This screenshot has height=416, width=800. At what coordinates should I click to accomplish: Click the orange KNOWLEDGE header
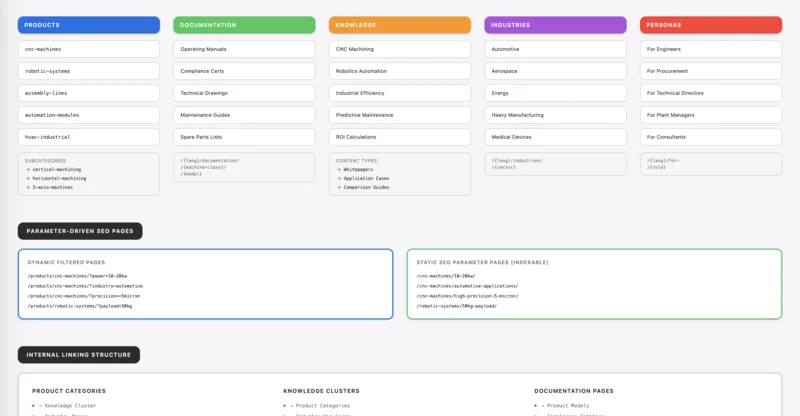400,25
